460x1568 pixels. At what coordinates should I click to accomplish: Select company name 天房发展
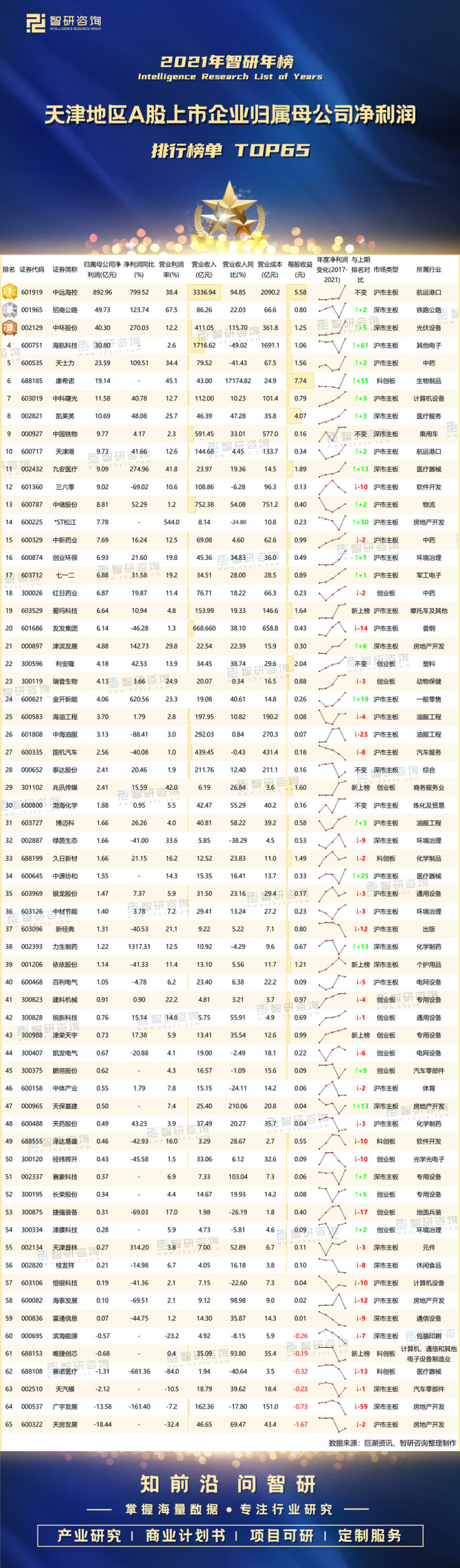[65, 1425]
